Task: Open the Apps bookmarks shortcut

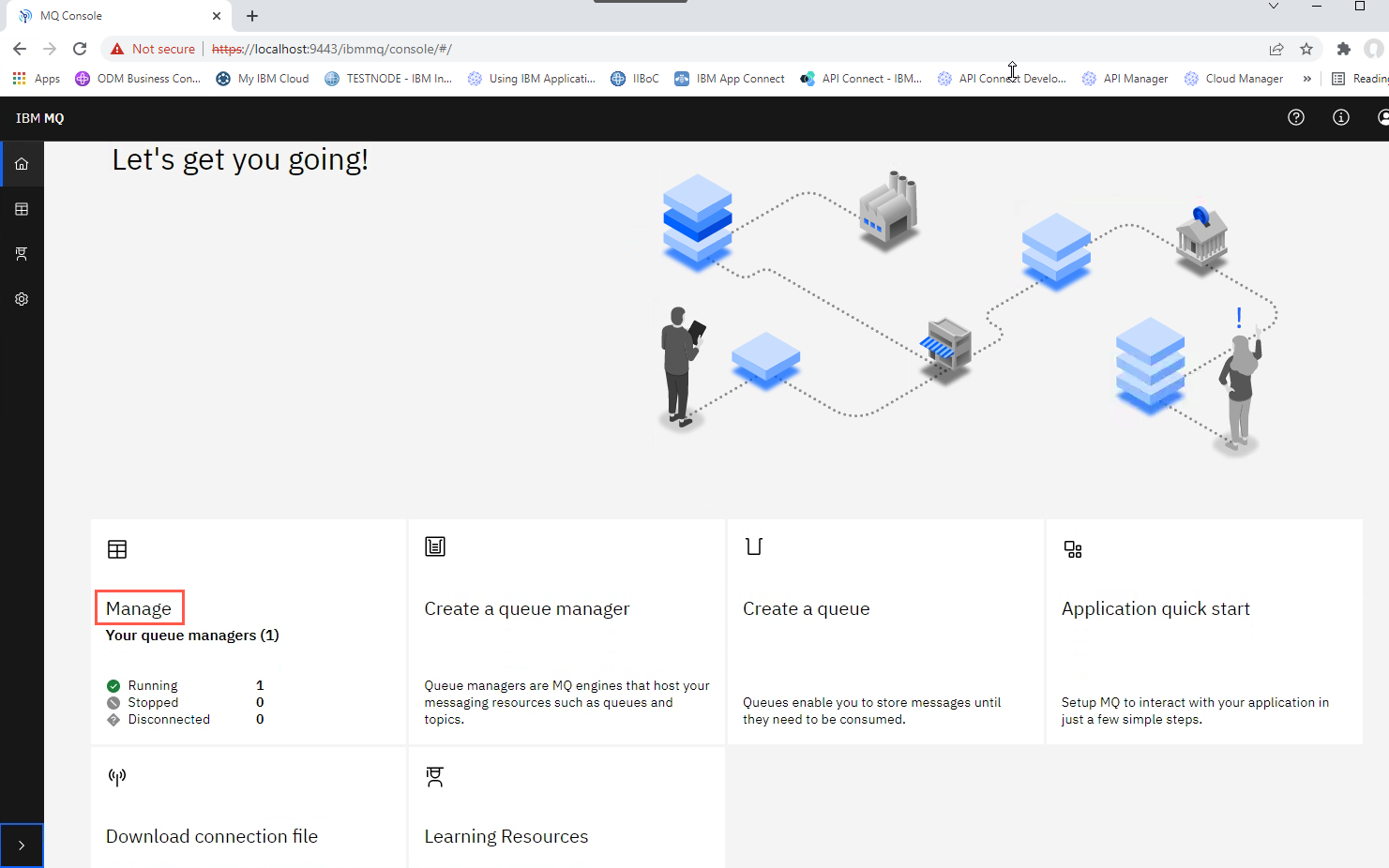Action: pyautogui.click(x=37, y=79)
